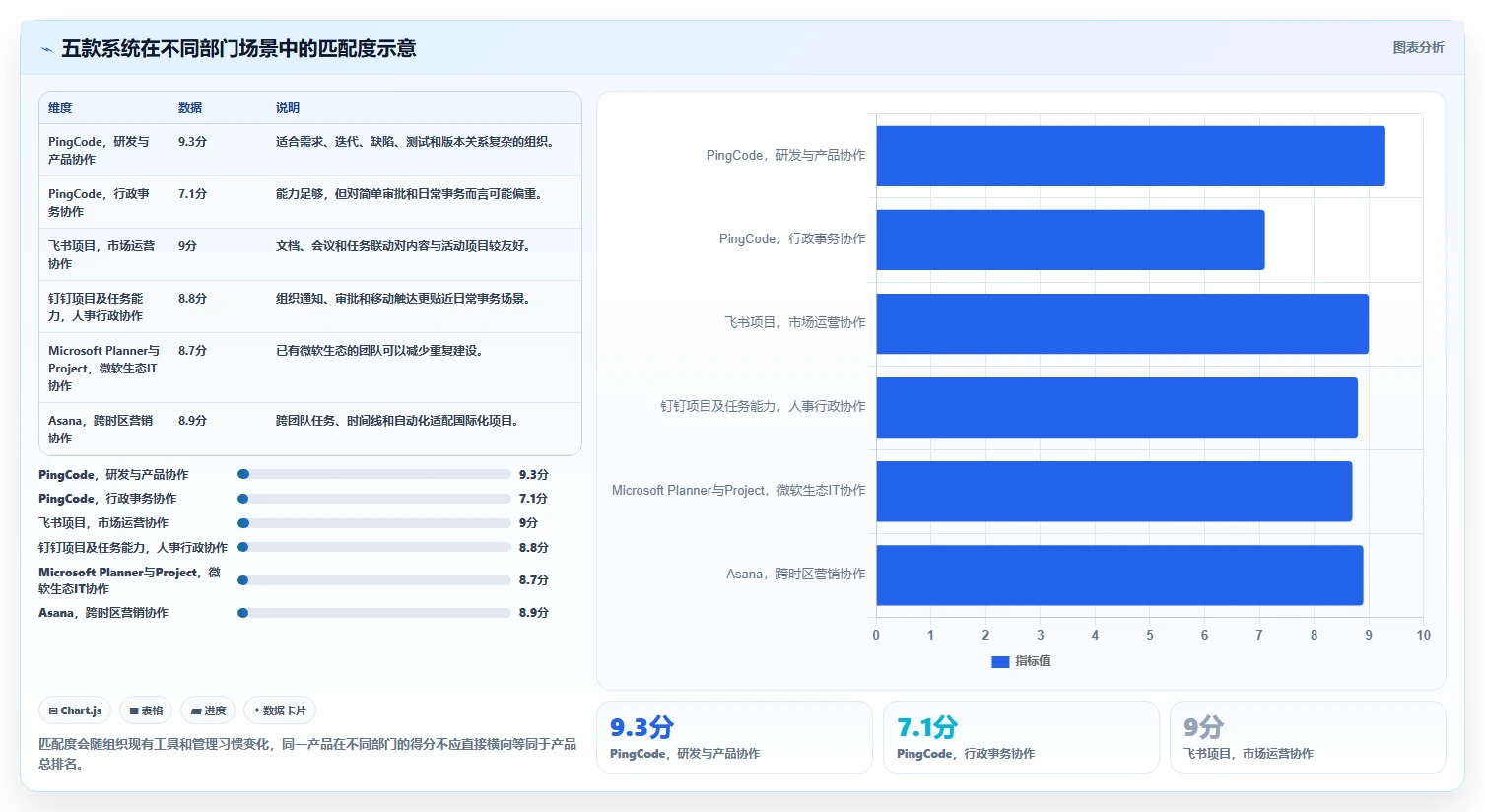The image size is (1485, 812).
Task: Click the 图表分析 label
Action: (1418, 47)
